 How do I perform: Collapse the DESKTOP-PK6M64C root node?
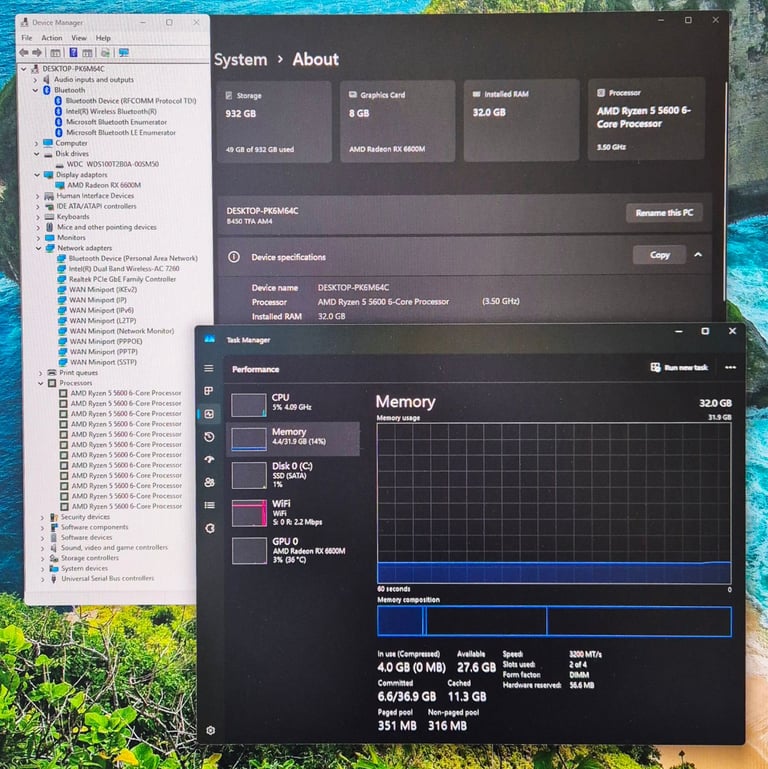(24, 69)
